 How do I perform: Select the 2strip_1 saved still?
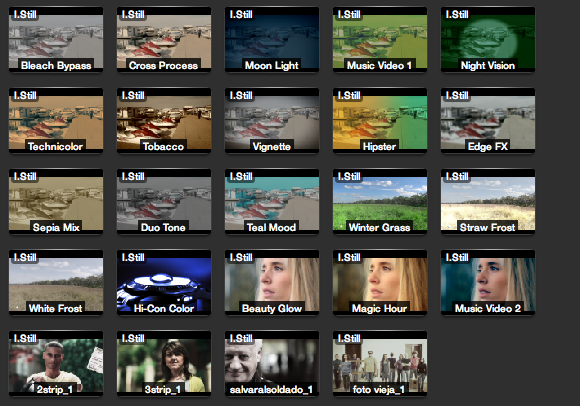56,363
